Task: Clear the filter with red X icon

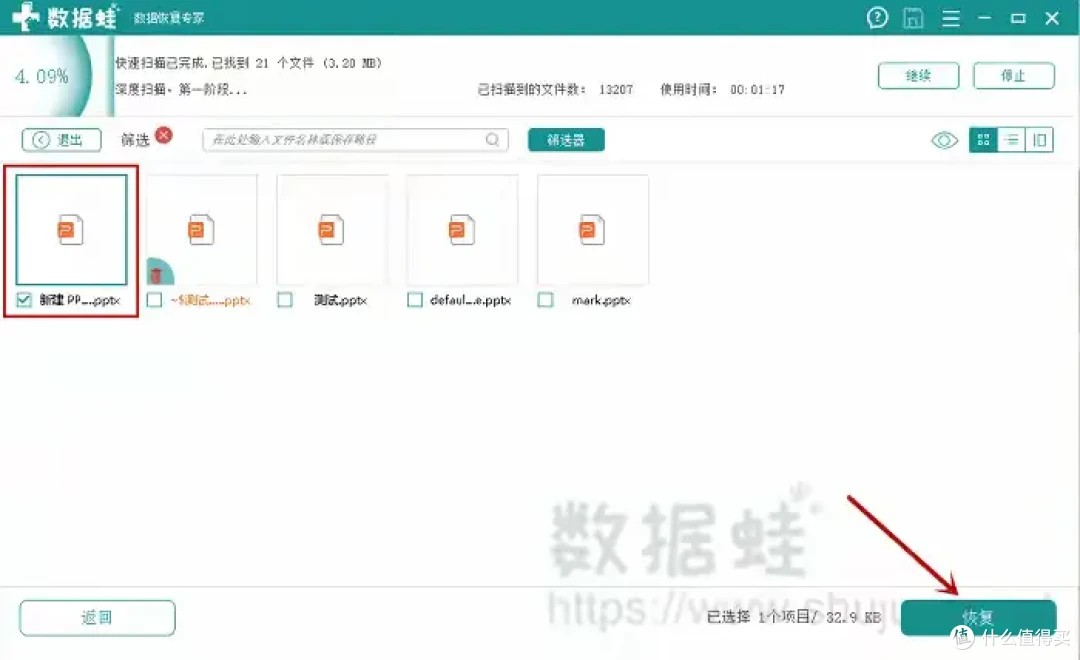Action: pyautogui.click(x=164, y=135)
